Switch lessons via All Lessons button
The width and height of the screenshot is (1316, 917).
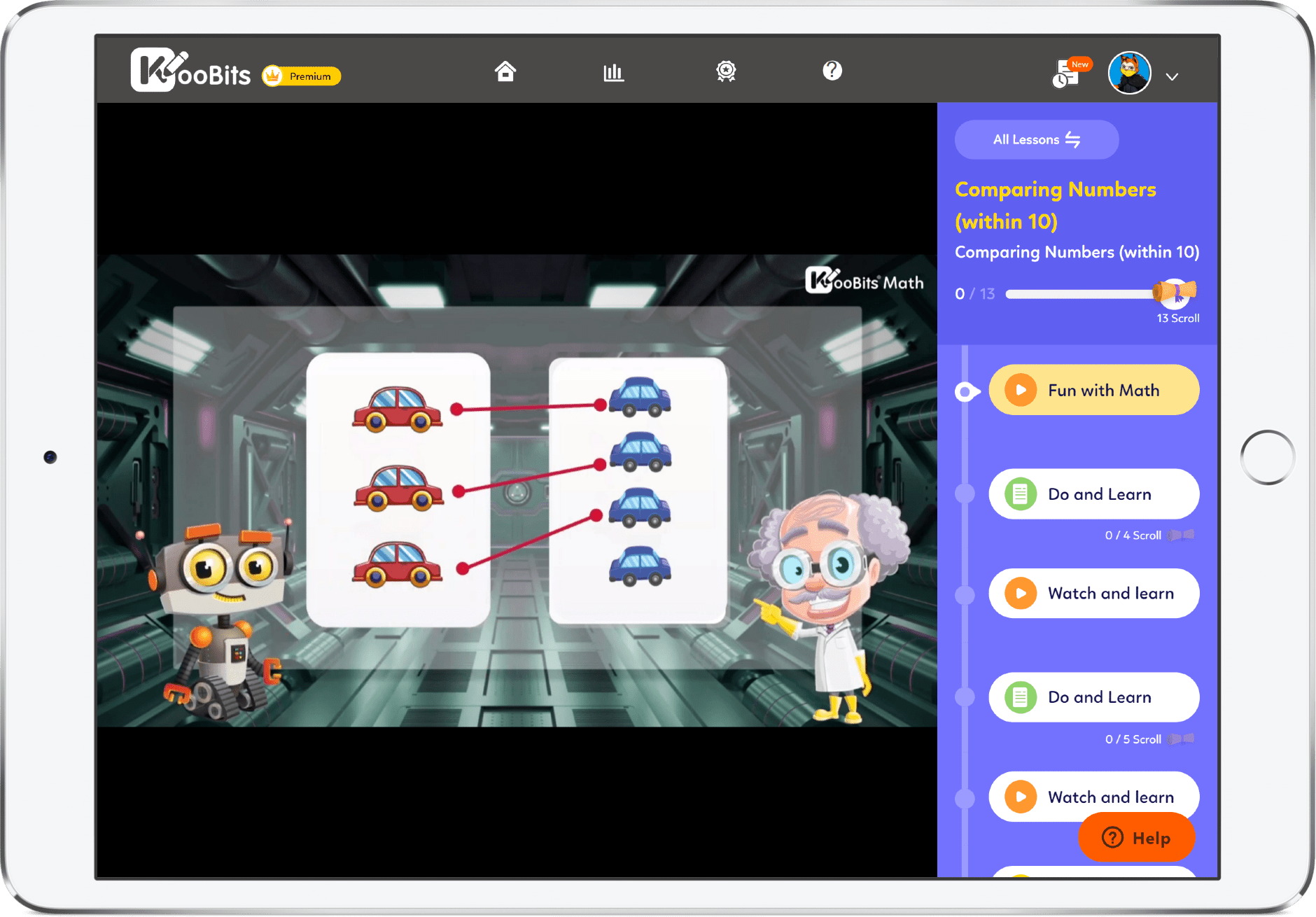coord(1037,139)
